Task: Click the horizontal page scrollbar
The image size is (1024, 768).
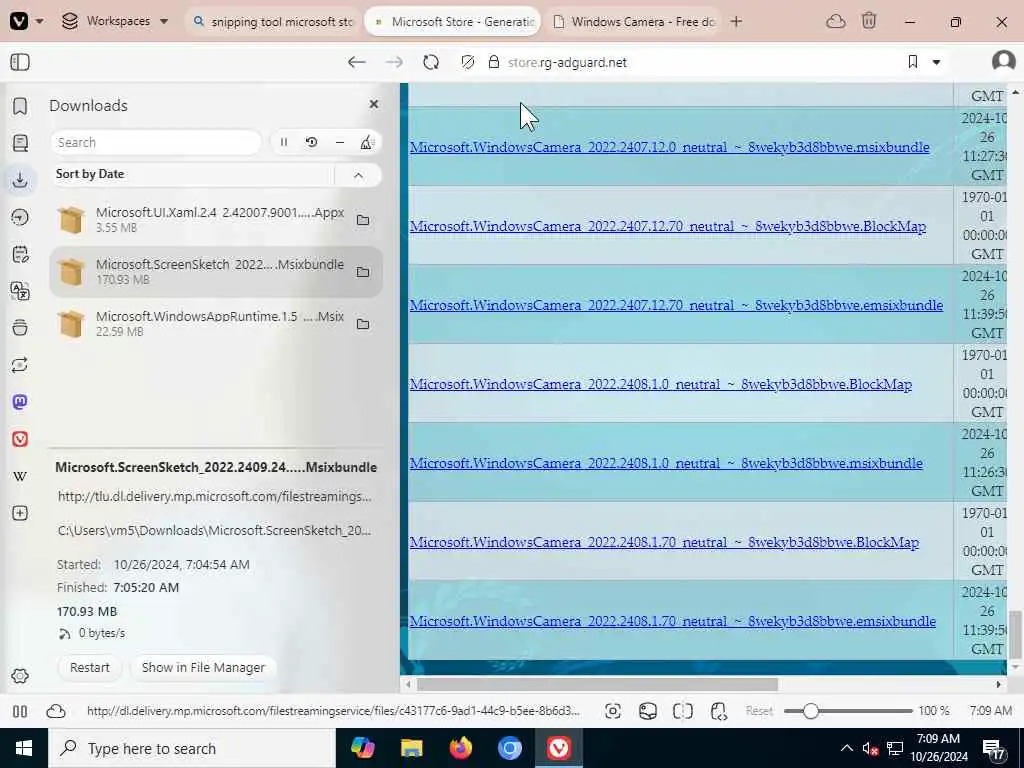Action: coord(598,684)
